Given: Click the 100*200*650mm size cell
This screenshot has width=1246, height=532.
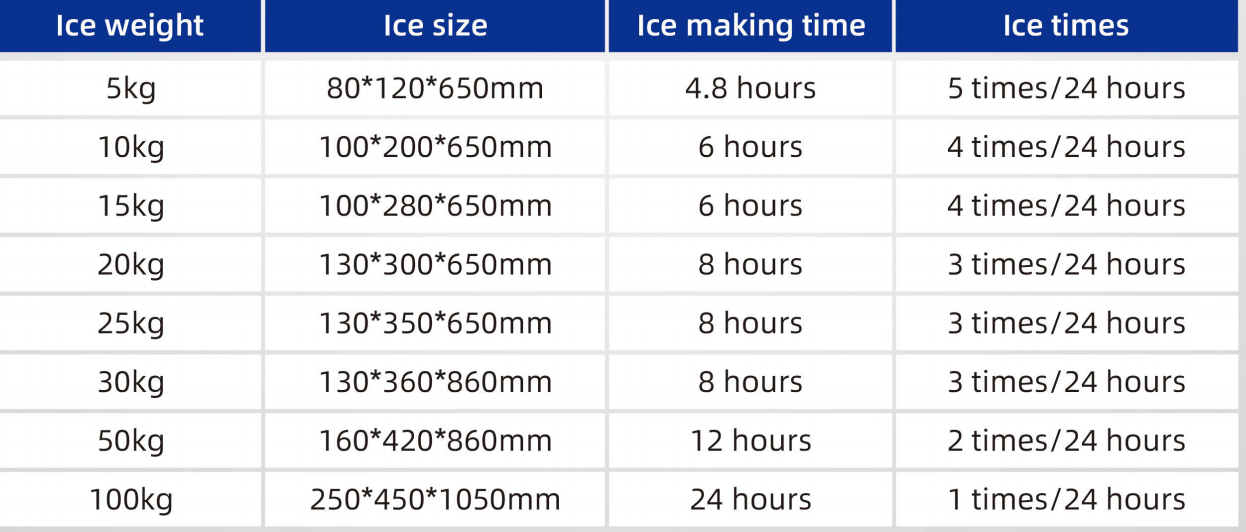Looking at the screenshot, I should click(x=435, y=147).
